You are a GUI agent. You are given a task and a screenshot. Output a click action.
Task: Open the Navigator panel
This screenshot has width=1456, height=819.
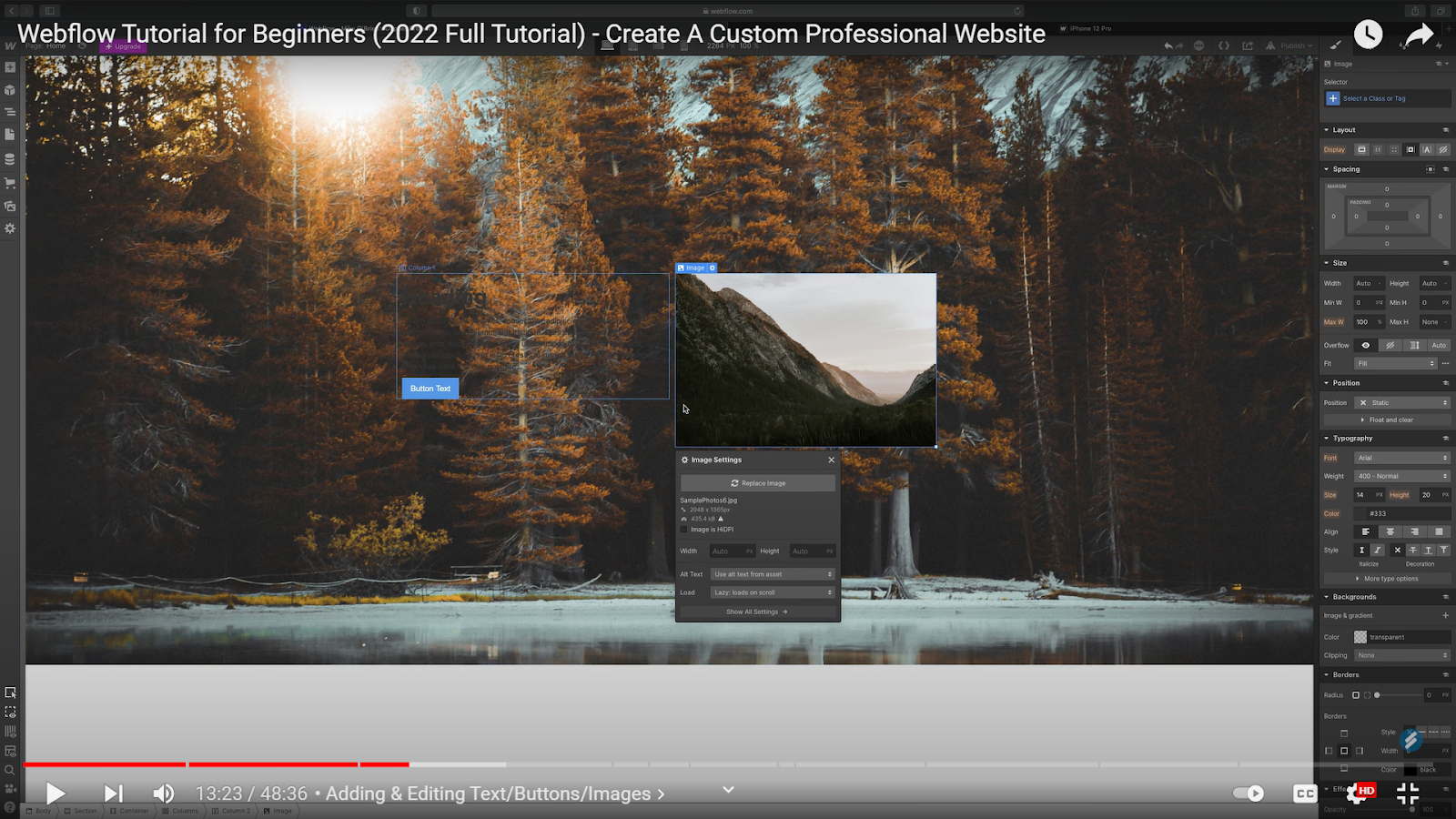click(x=10, y=112)
